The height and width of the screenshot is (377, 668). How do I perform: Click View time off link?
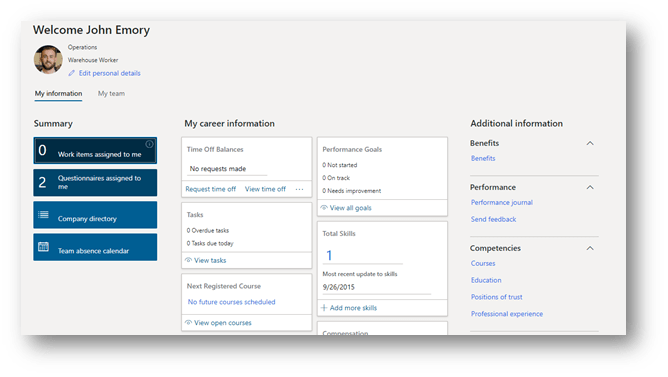pyautogui.click(x=265, y=189)
